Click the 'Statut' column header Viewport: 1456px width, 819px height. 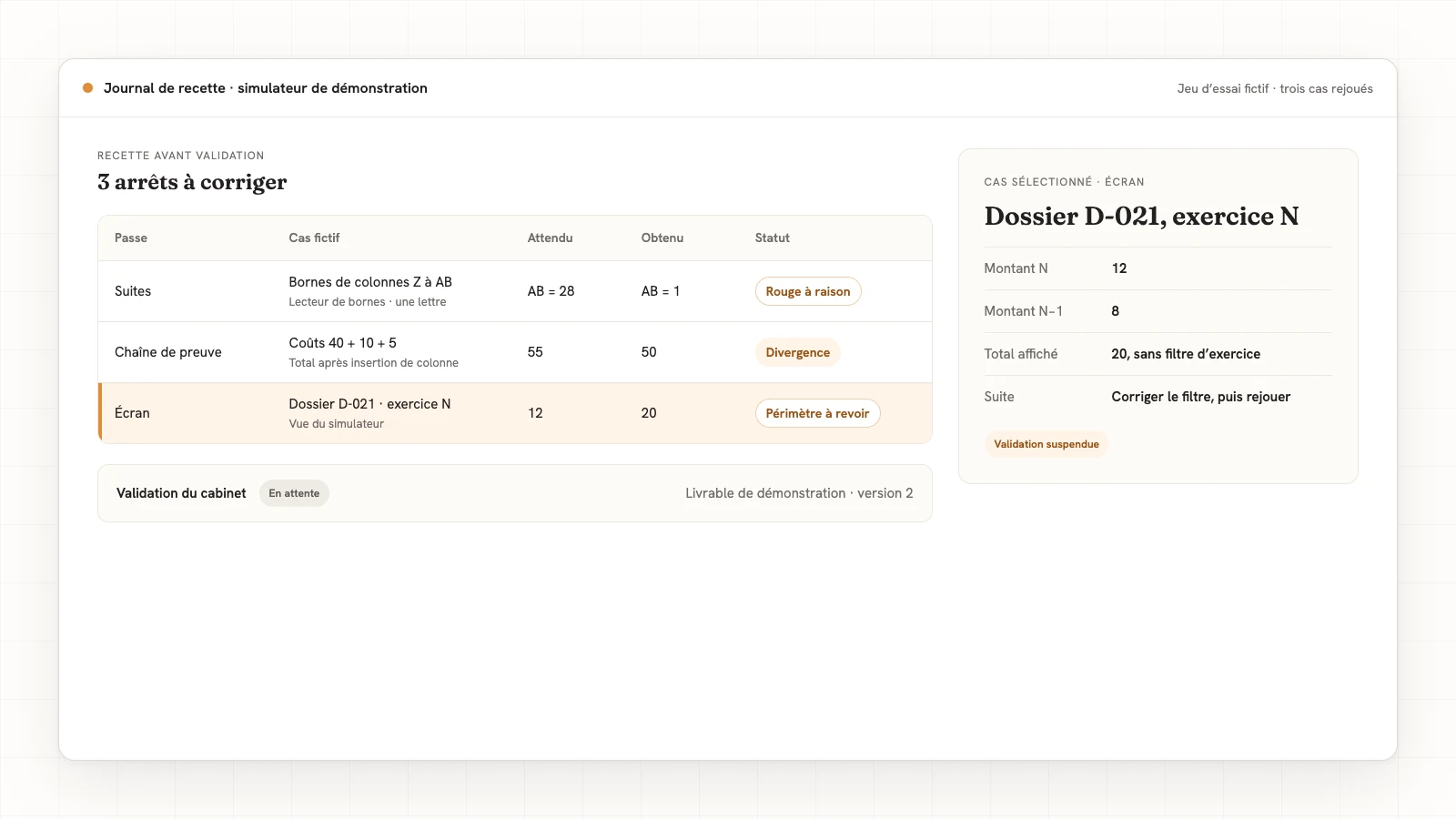coord(772,238)
